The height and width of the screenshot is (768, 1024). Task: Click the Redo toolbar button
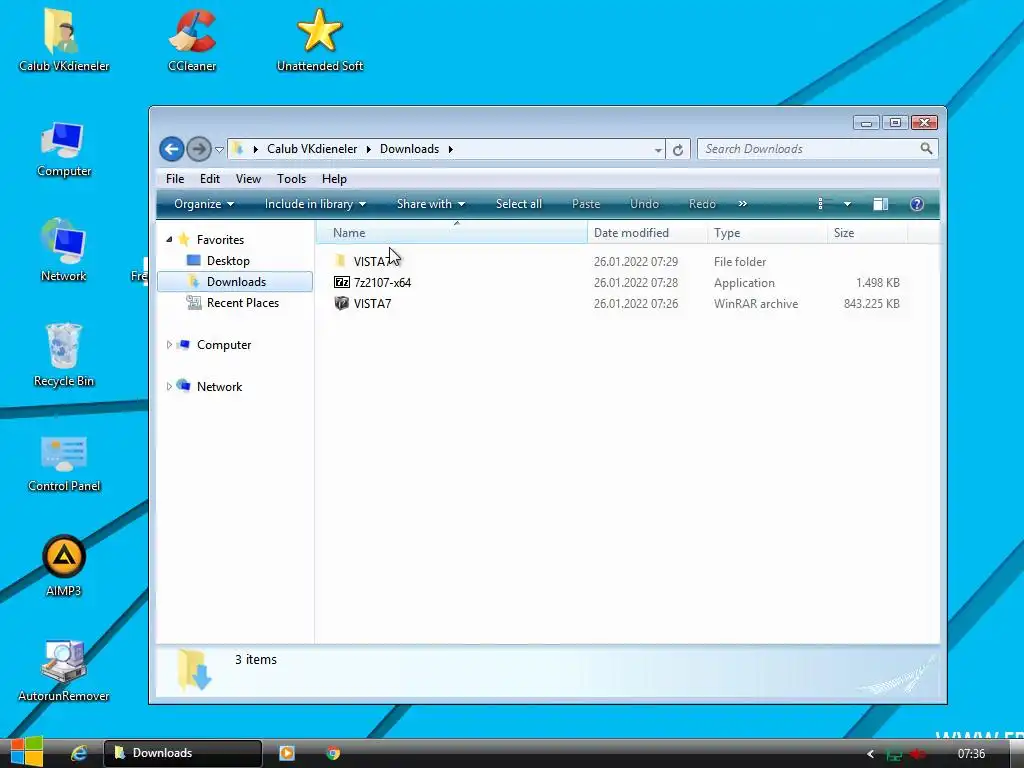702,204
